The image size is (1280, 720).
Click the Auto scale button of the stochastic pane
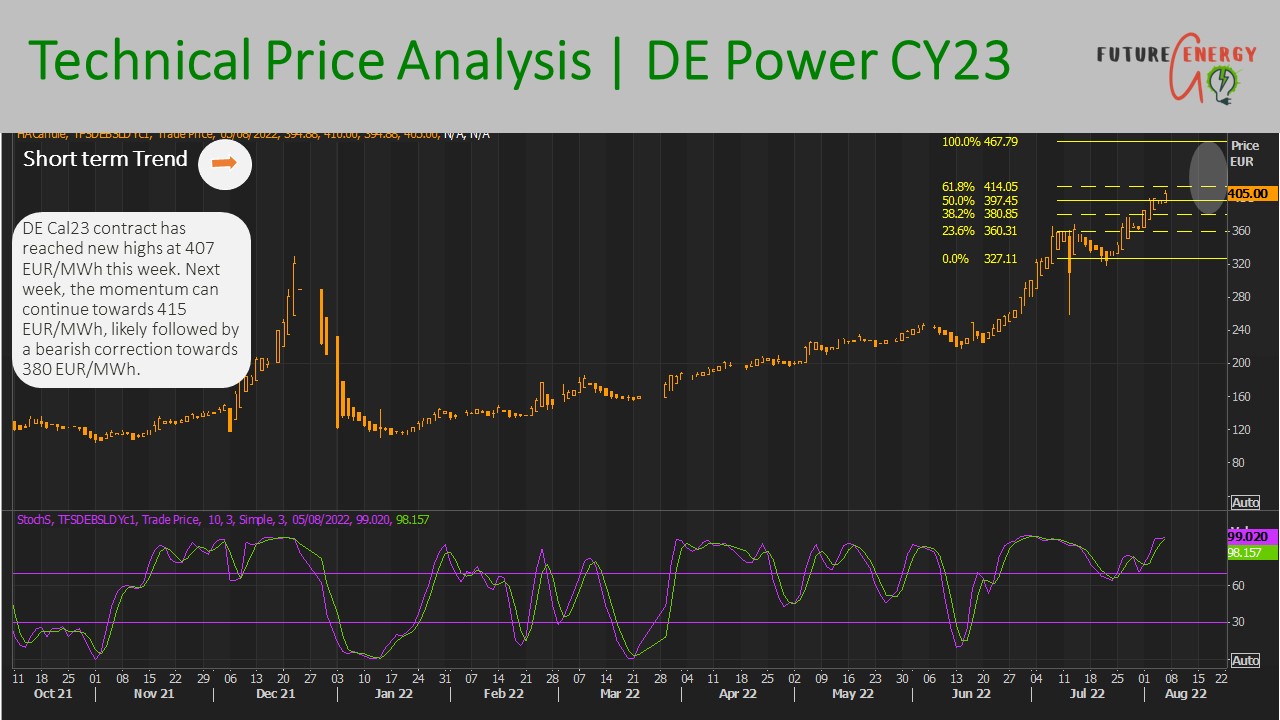(1245, 661)
